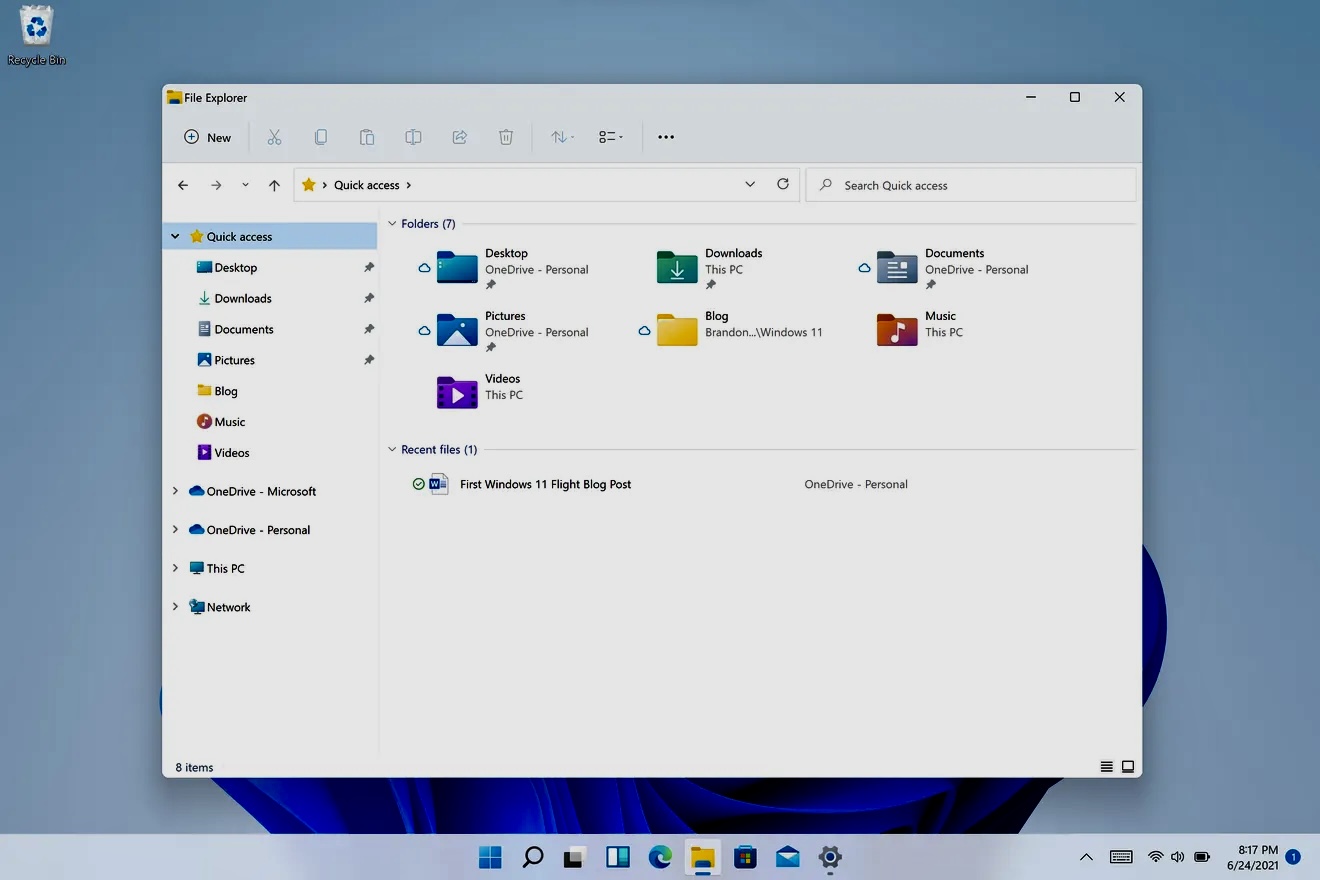This screenshot has height=880, width=1320.
Task: Unpin Pictures using its sidebar pin icon
Action: pyautogui.click(x=368, y=360)
